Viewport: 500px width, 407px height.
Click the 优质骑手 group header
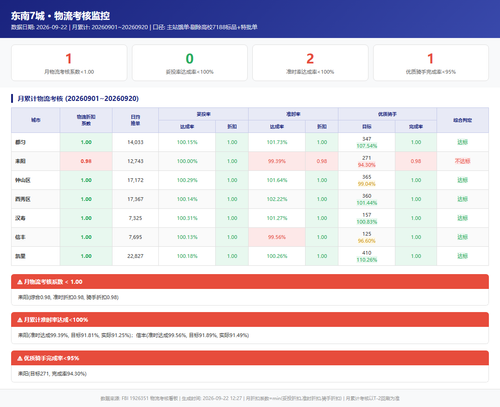point(387,114)
